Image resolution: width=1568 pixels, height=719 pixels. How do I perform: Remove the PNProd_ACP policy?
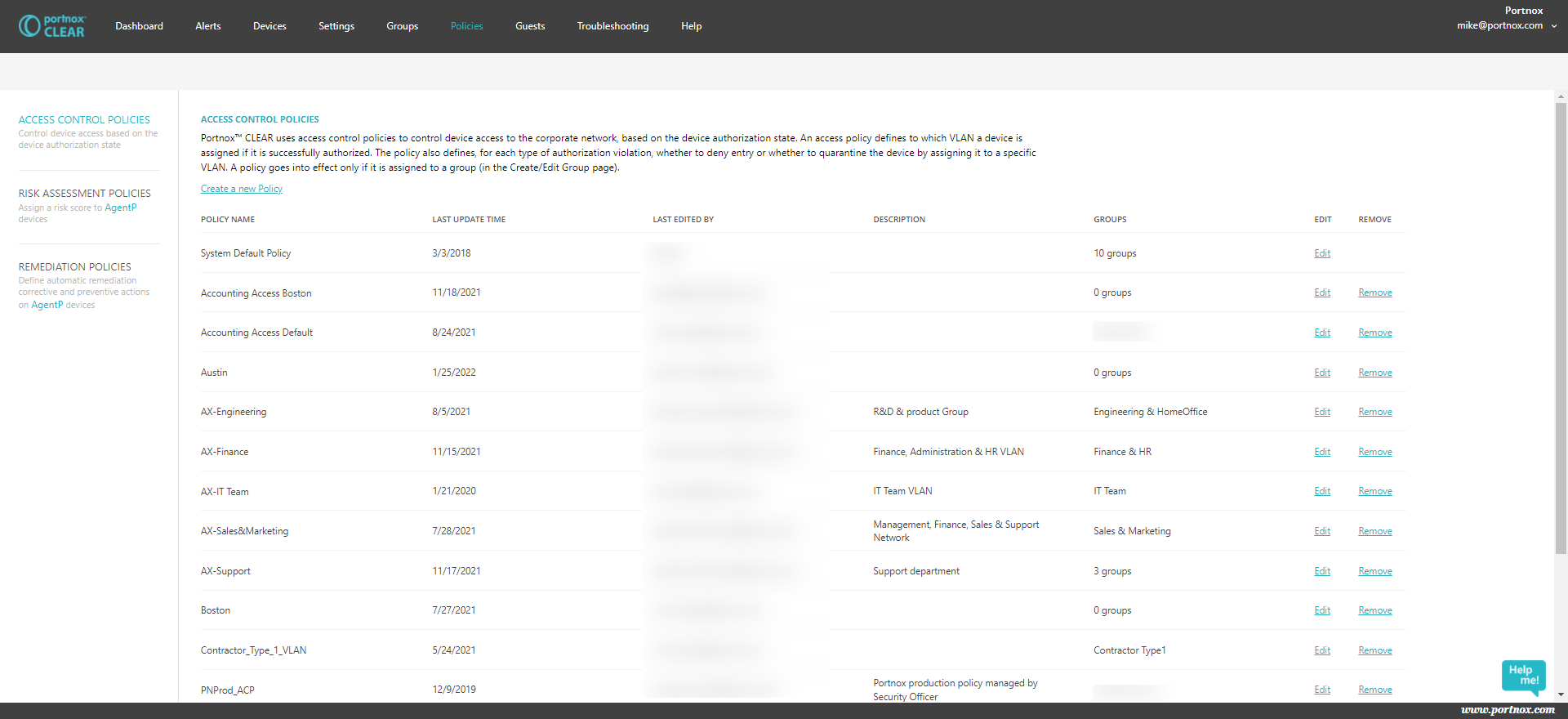point(1375,690)
